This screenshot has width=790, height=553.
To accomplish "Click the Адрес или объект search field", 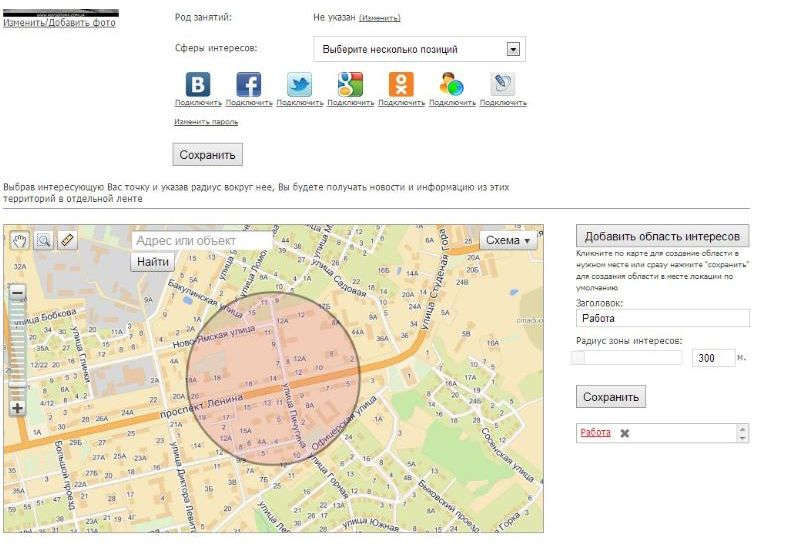I will (202, 241).
